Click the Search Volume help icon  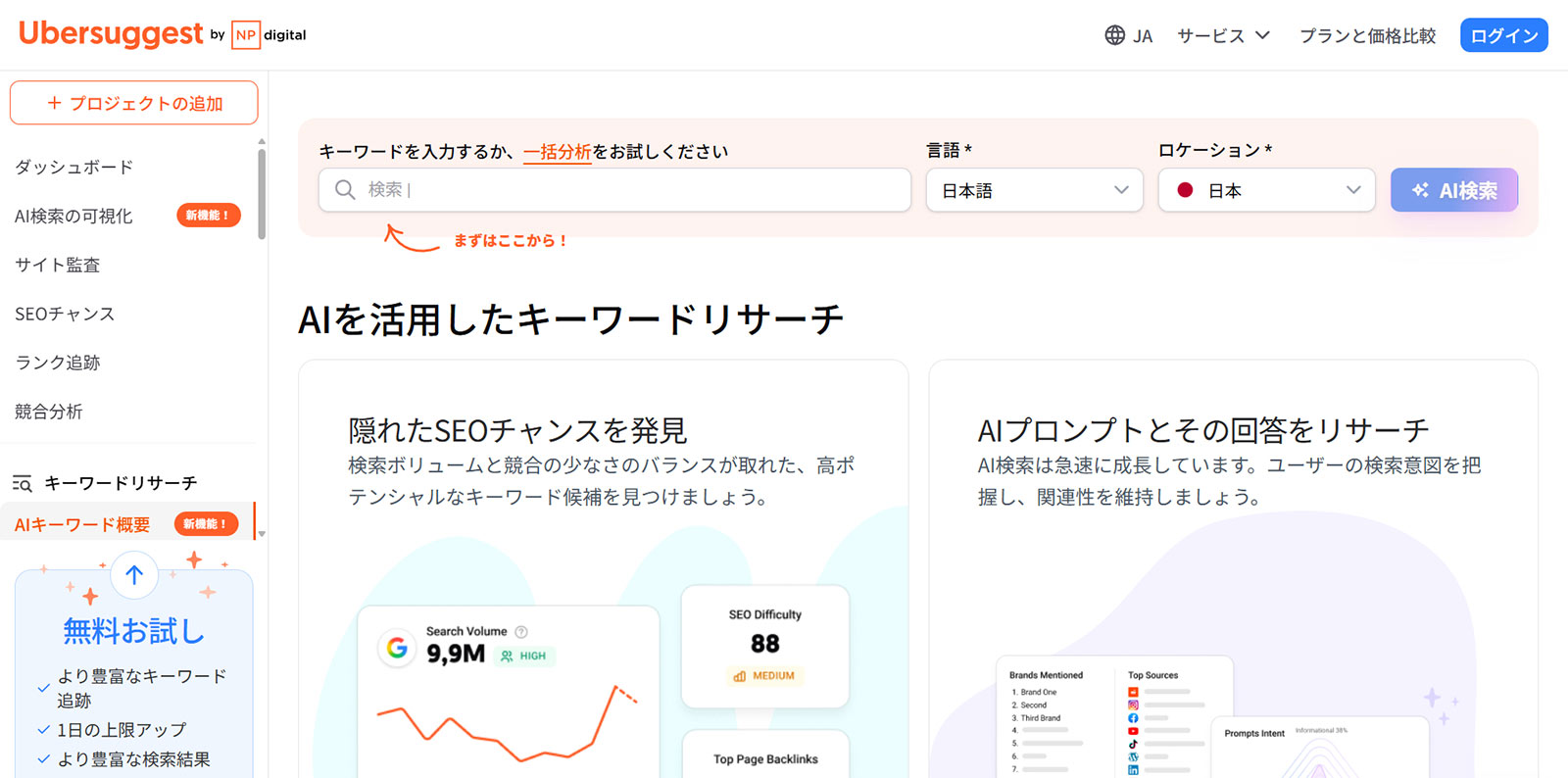(521, 632)
